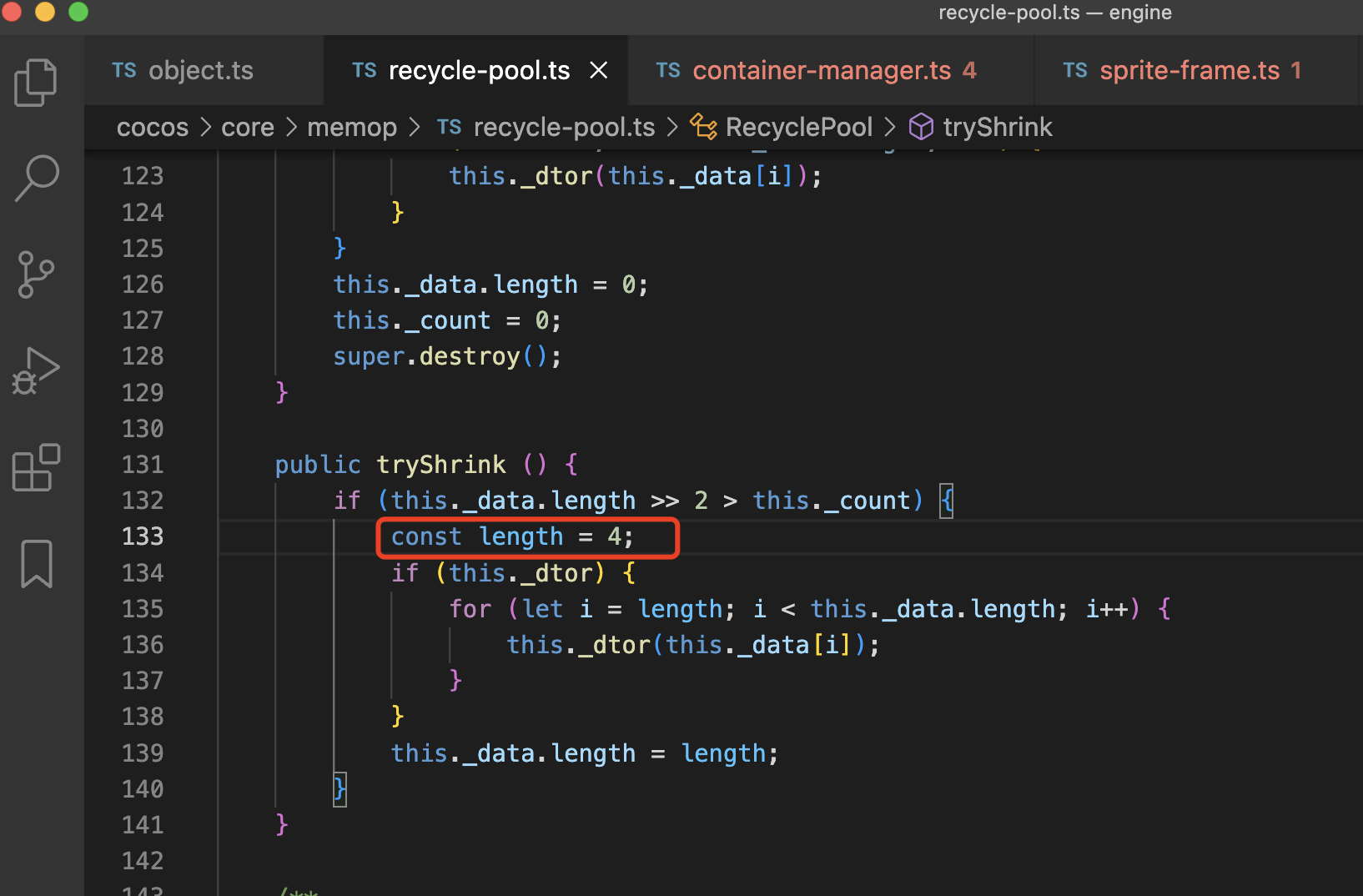The image size is (1363, 896).
Task: Close the recycle-pool.ts tab
Action: click(599, 71)
